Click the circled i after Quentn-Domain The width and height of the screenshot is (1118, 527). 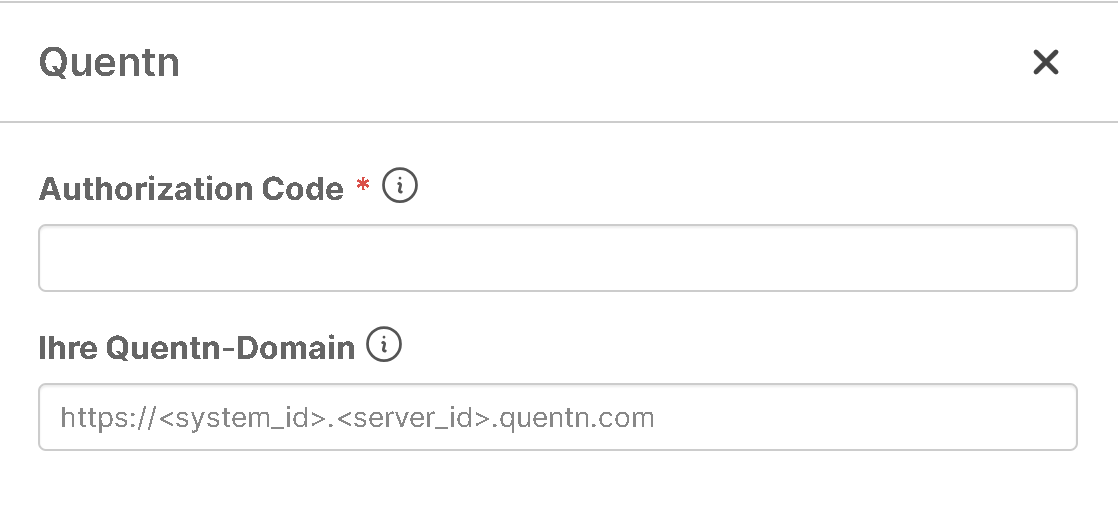384,345
